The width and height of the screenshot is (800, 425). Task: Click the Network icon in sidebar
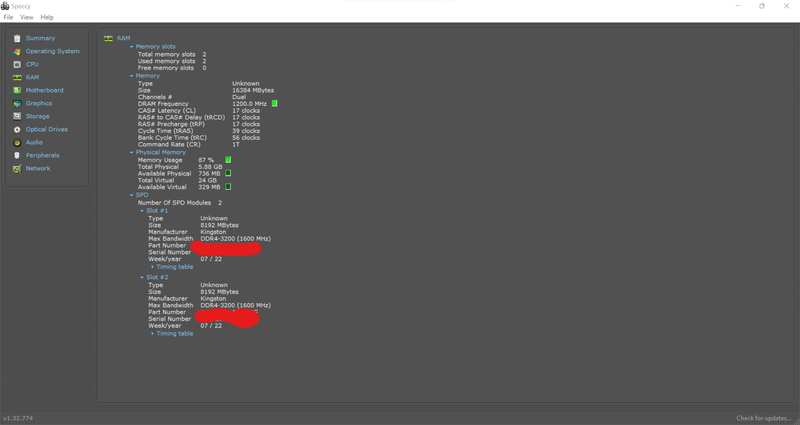17,168
